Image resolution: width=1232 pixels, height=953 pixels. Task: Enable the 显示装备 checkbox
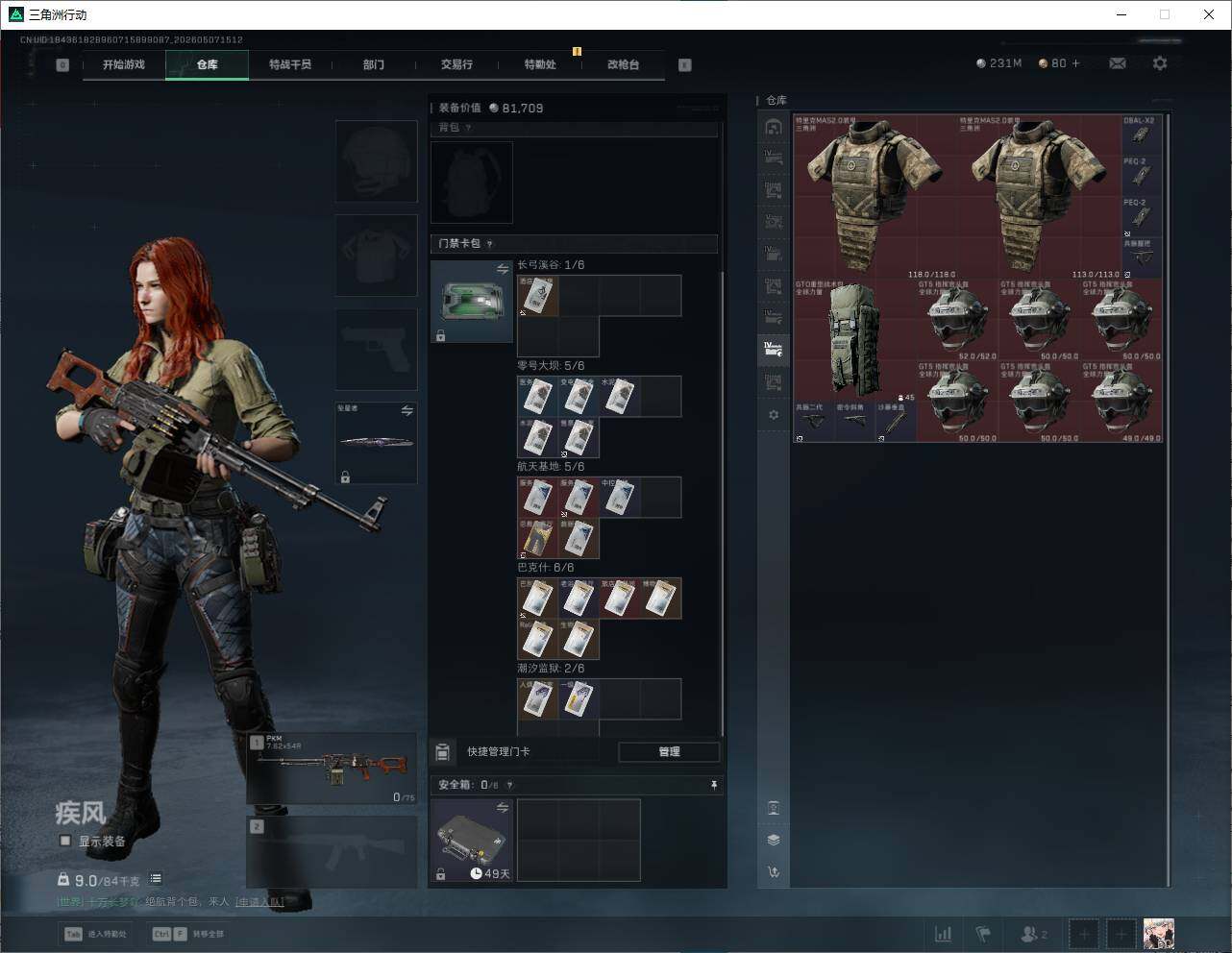[65, 841]
